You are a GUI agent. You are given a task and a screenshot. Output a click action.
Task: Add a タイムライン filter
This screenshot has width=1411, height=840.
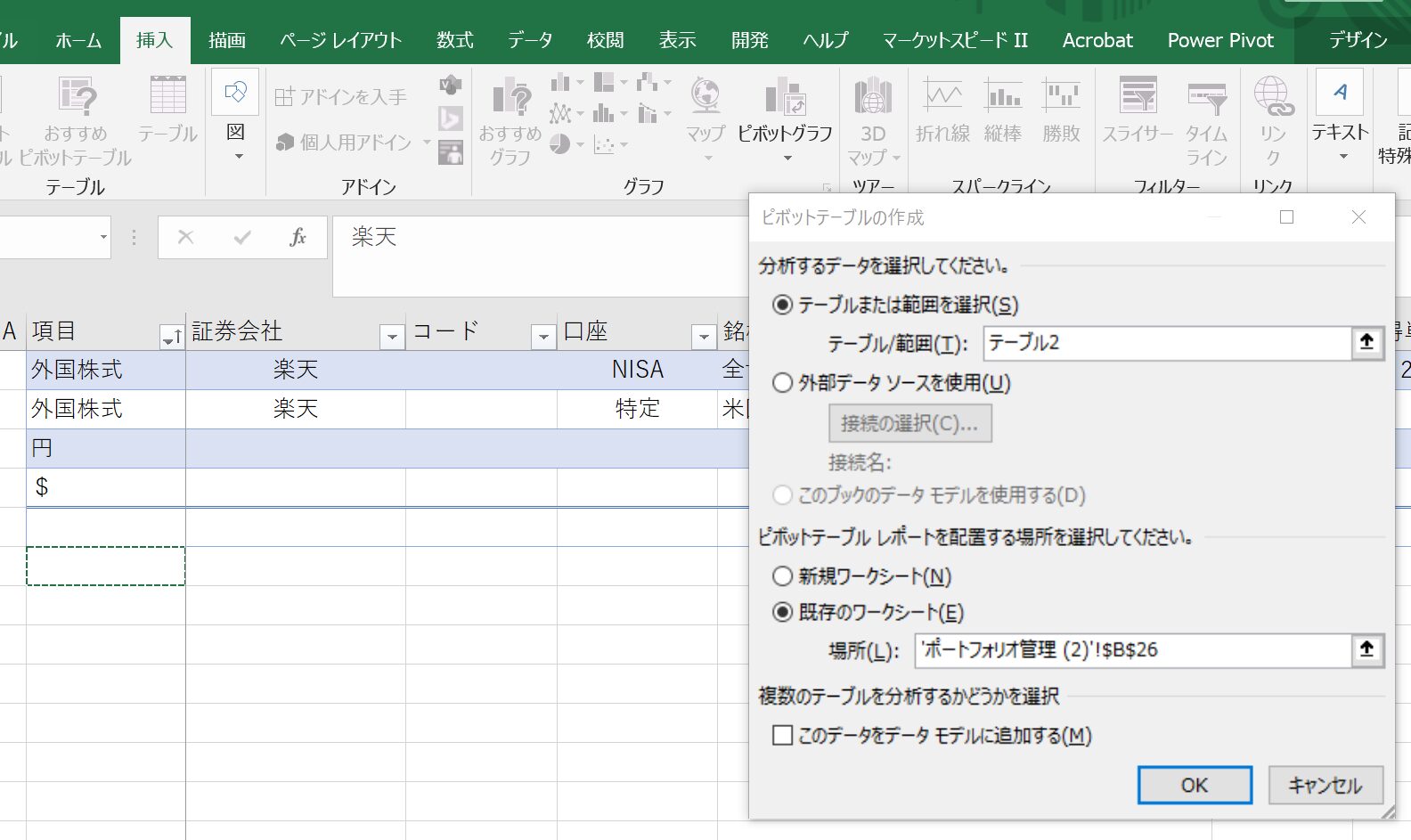point(1207,120)
